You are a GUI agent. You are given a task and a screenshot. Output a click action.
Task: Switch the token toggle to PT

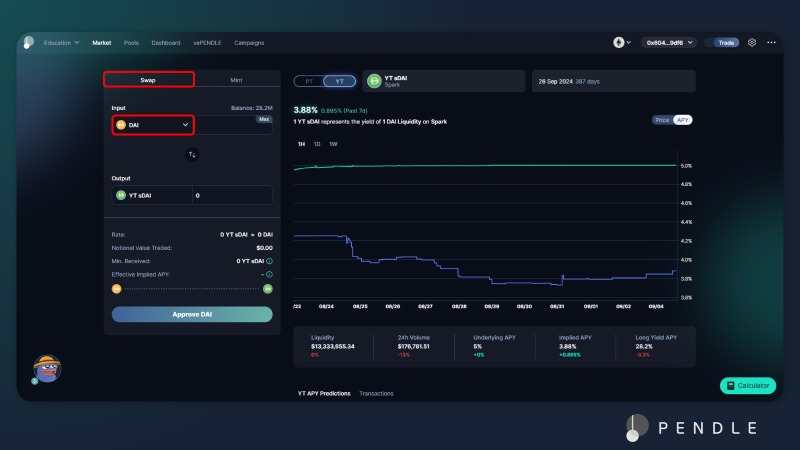[x=309, y=81]
